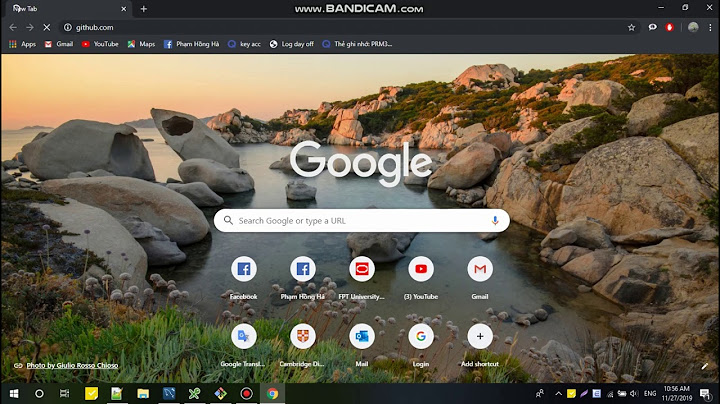Switch input language via ENG indicator
This screenshot has width=720, height=404.
[x=650, y=393]
